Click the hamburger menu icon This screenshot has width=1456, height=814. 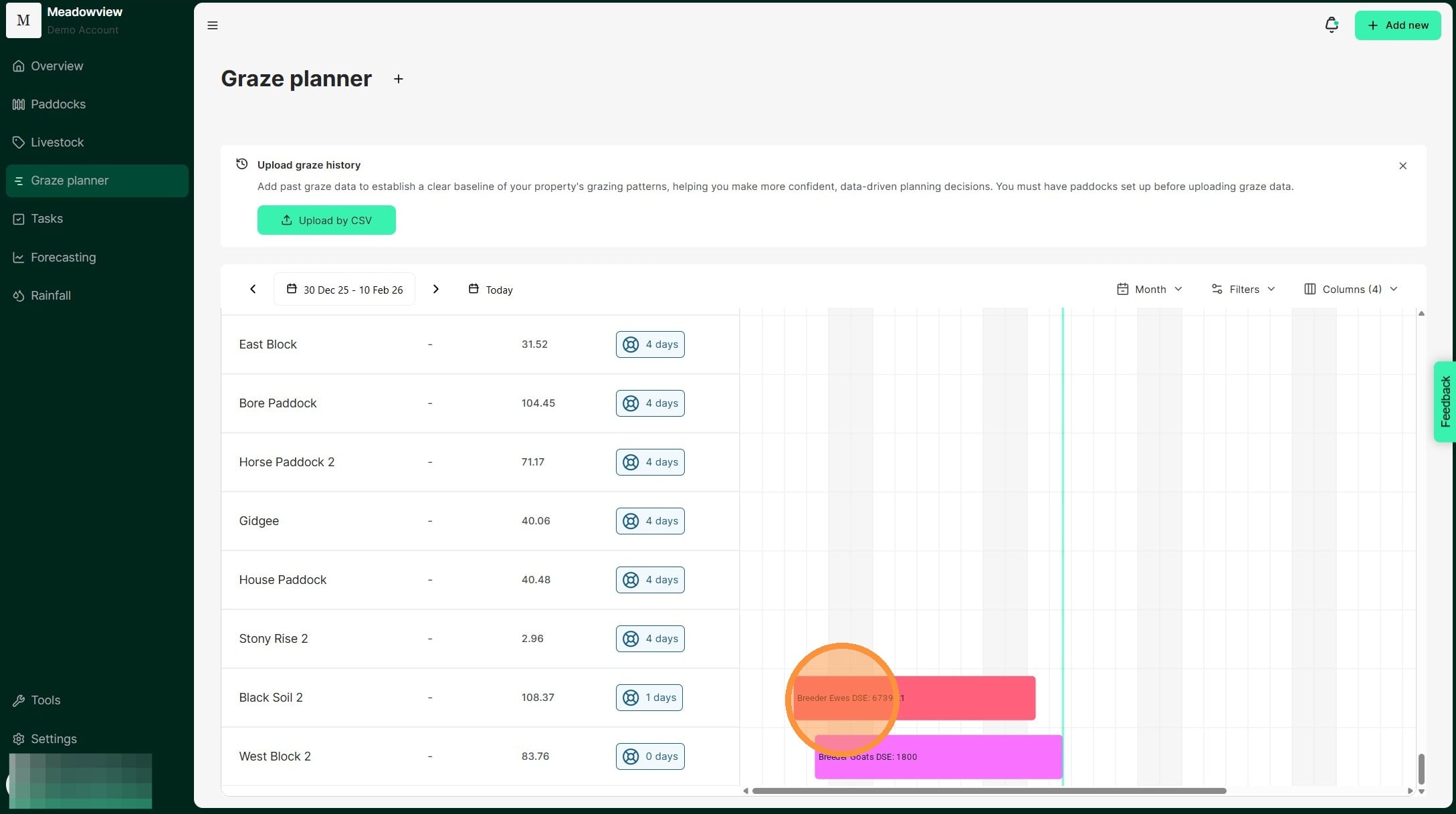pos(213,25)
